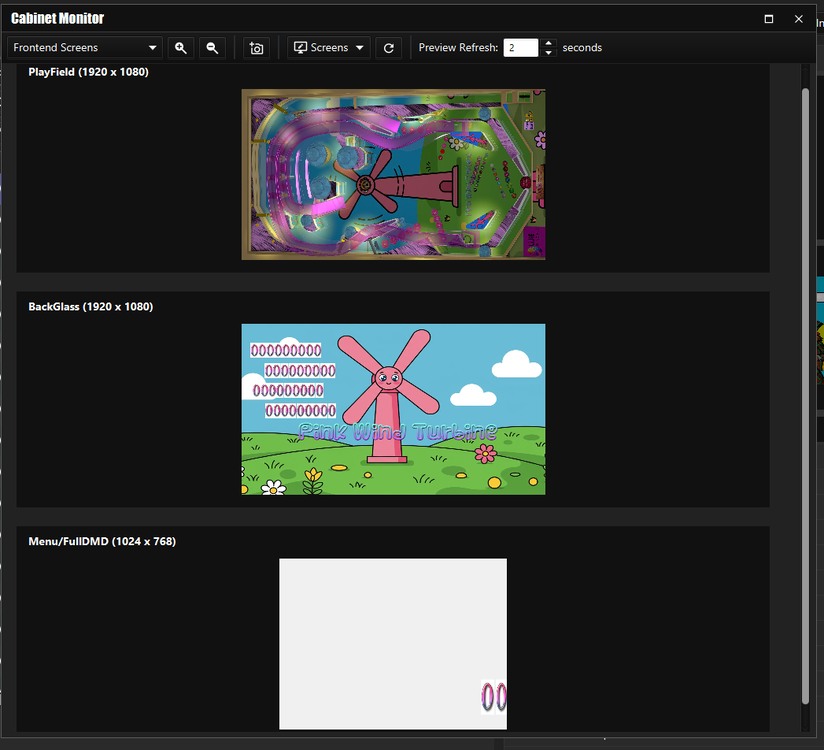Refresh previews with the reload icon

tap(389, 48)
